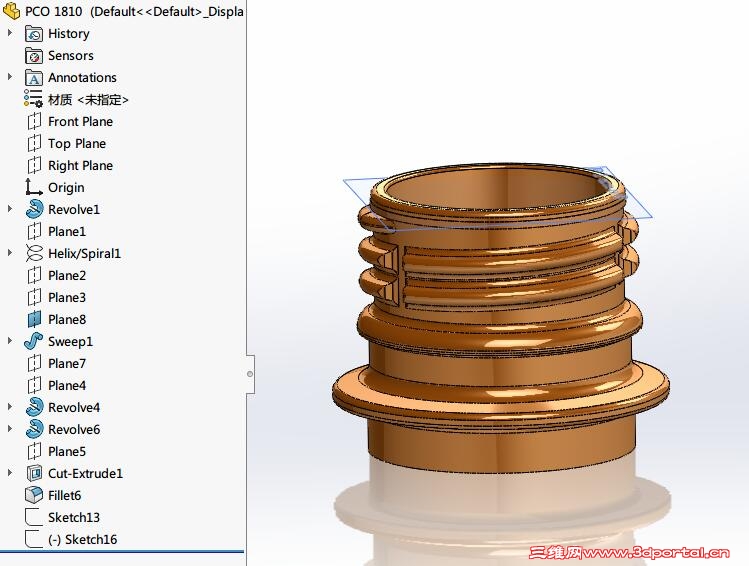The height and width of the screenshot is (566, 749).
Task: Select the Sweep1 label
Action: pos(70,342)
